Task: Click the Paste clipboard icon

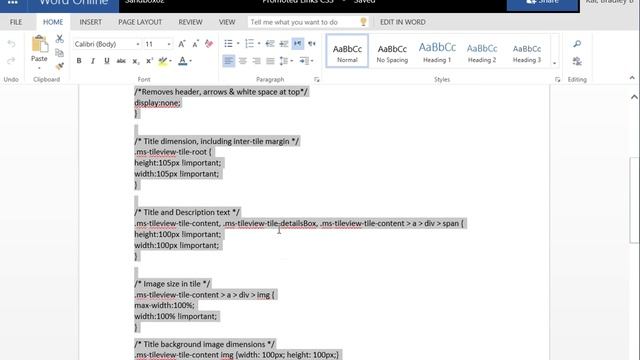Action: 40,44
